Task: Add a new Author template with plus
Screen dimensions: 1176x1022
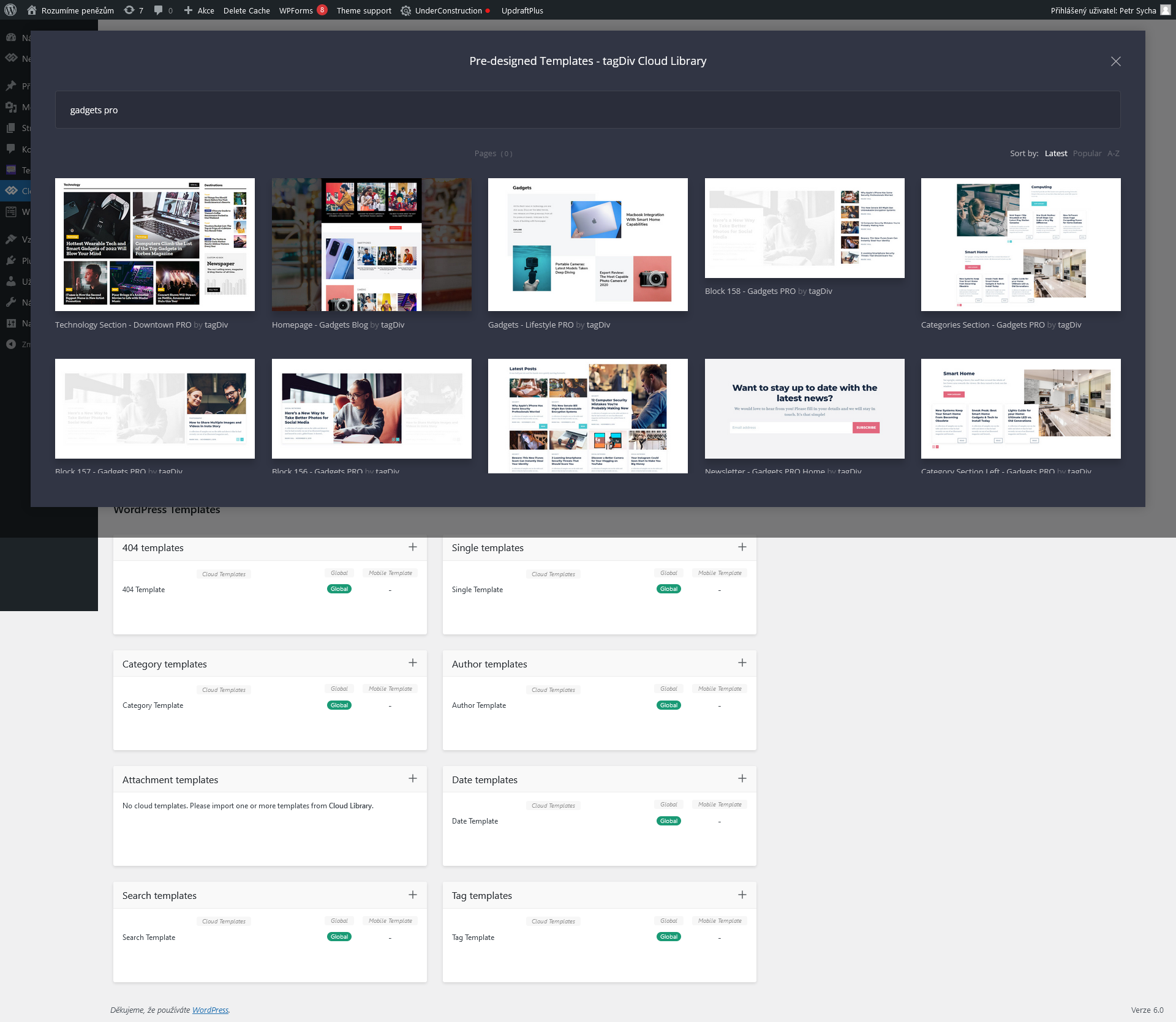Action: point(742,663)
